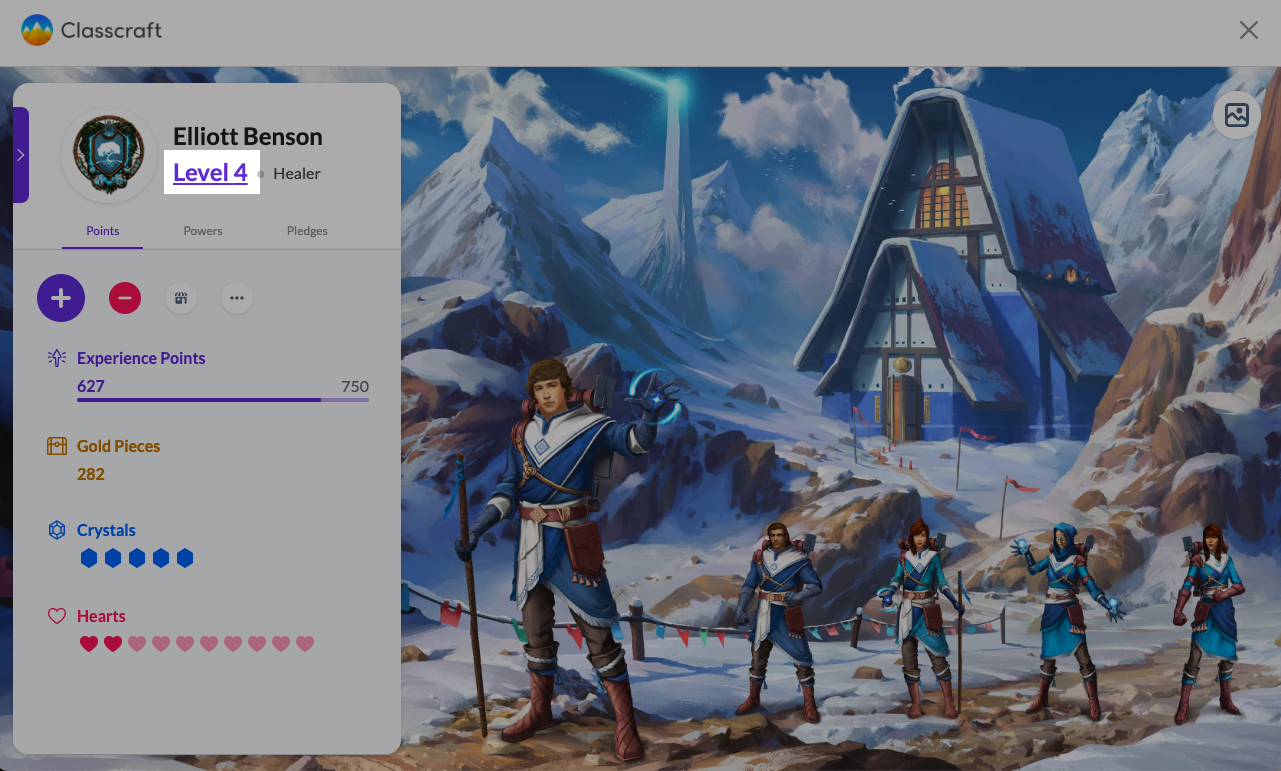This screenshot has width=1281, height=771.
Task: Click the Gold Pieces chest icon
Action: [57, 446]
